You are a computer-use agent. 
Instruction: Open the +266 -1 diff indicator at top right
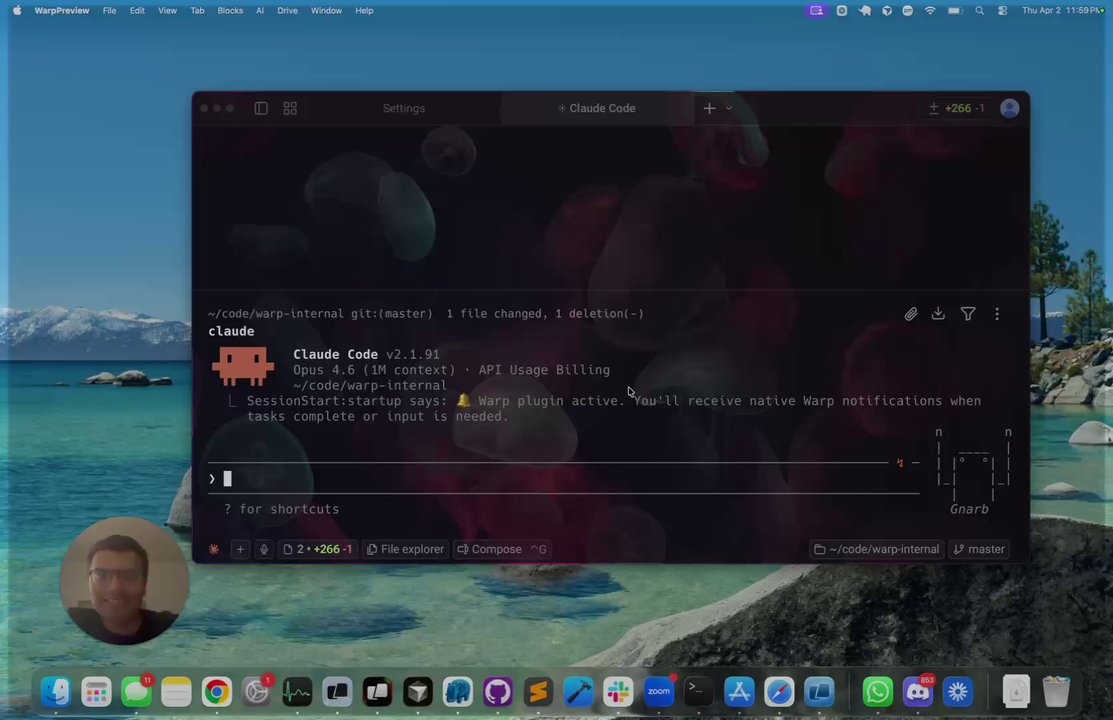pos(956,108)
